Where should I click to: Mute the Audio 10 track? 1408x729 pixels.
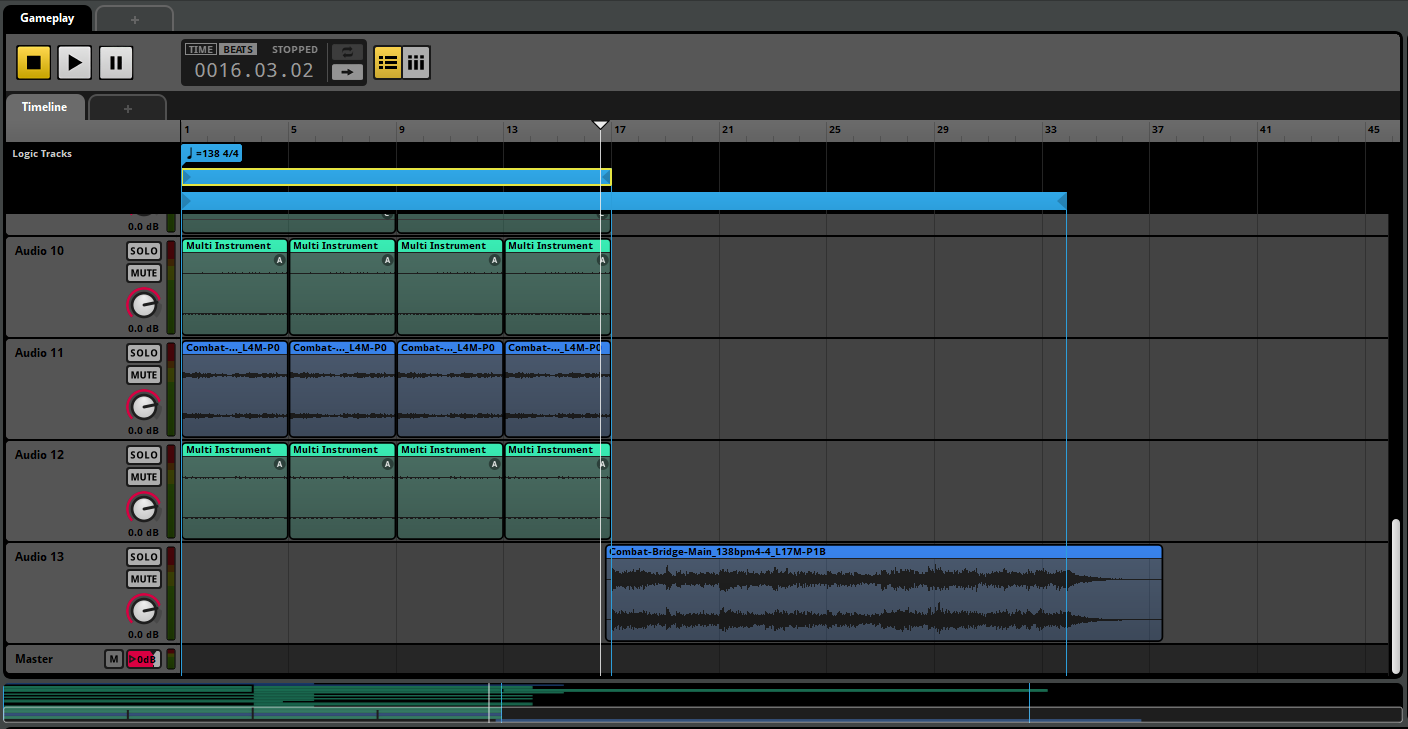(x=144, y=273)
